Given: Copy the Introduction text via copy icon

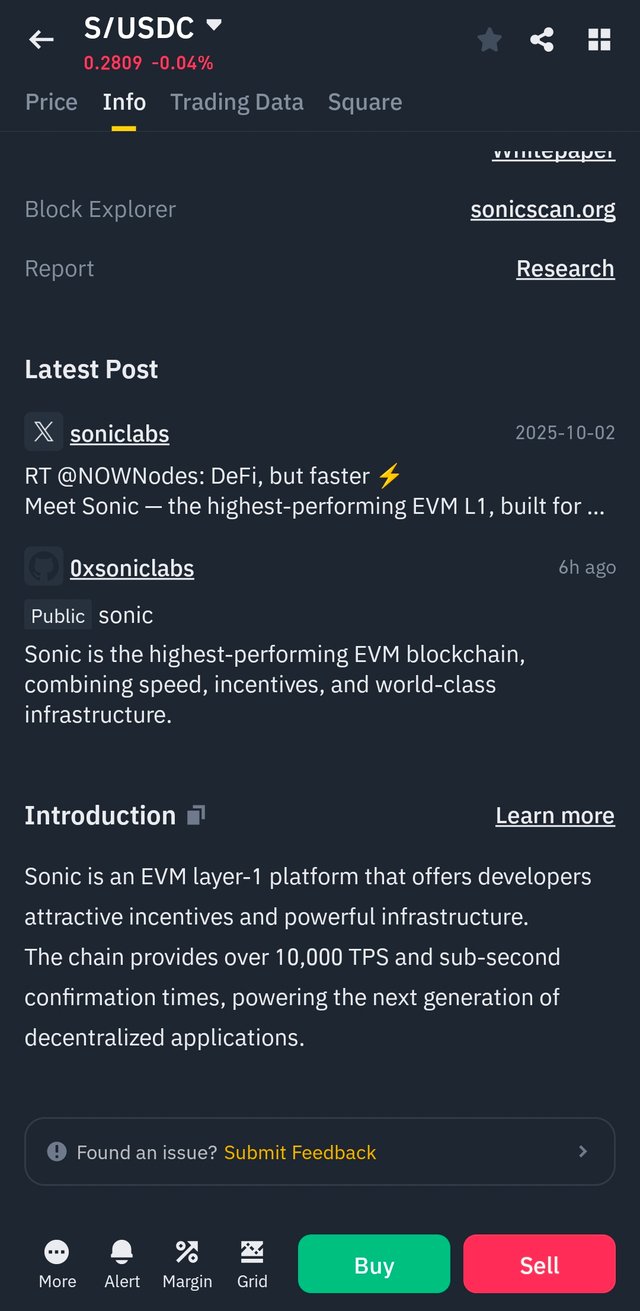Looking at the screenshot, I should coord(196,815).
